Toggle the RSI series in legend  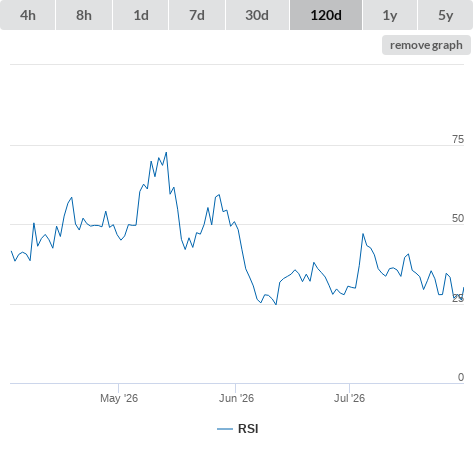[248, 429]
